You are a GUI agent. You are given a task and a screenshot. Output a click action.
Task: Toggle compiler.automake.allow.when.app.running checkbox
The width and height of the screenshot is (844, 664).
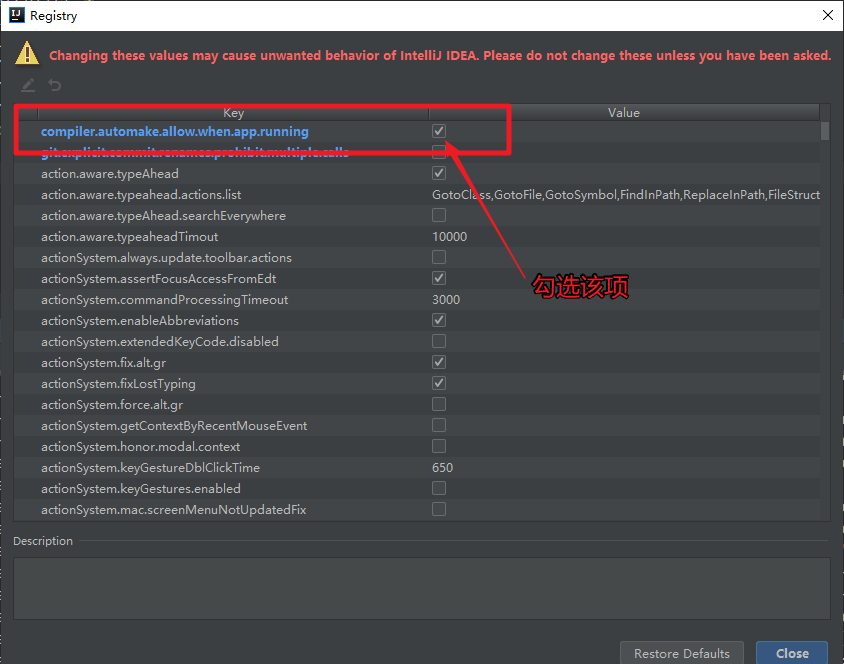pos(439,131)
